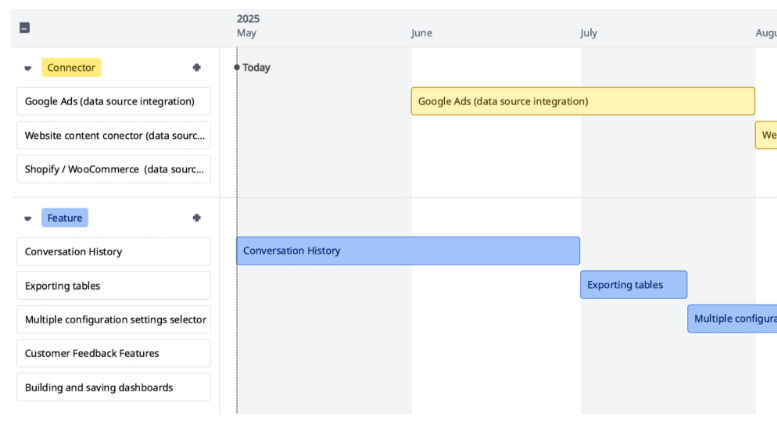Click the blue Conversation History timeline bar
The height and width of the screenshot is (429, 777).
click(x=407, y=251)
